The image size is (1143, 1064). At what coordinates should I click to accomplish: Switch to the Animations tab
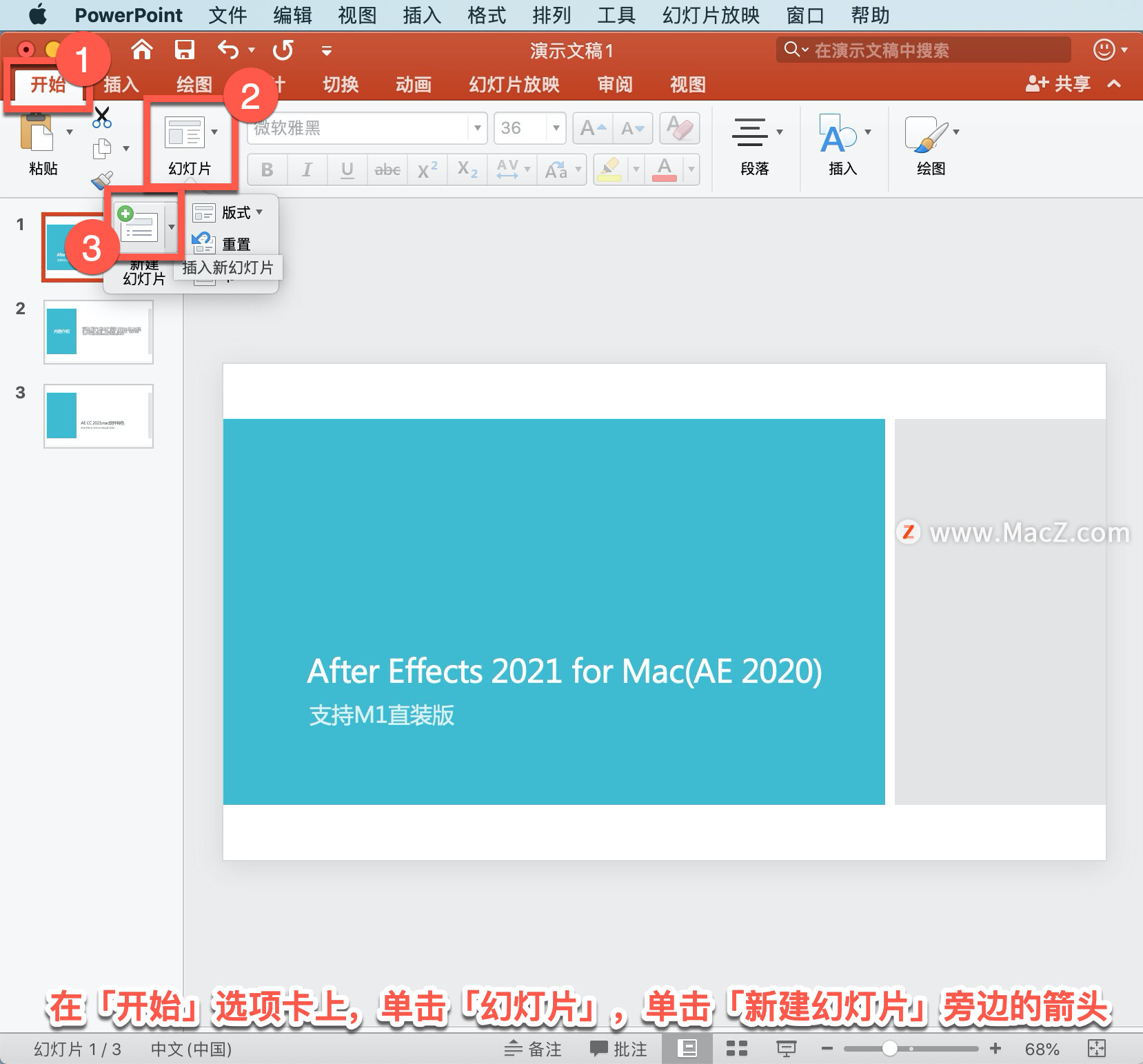(x=413, y=84)
